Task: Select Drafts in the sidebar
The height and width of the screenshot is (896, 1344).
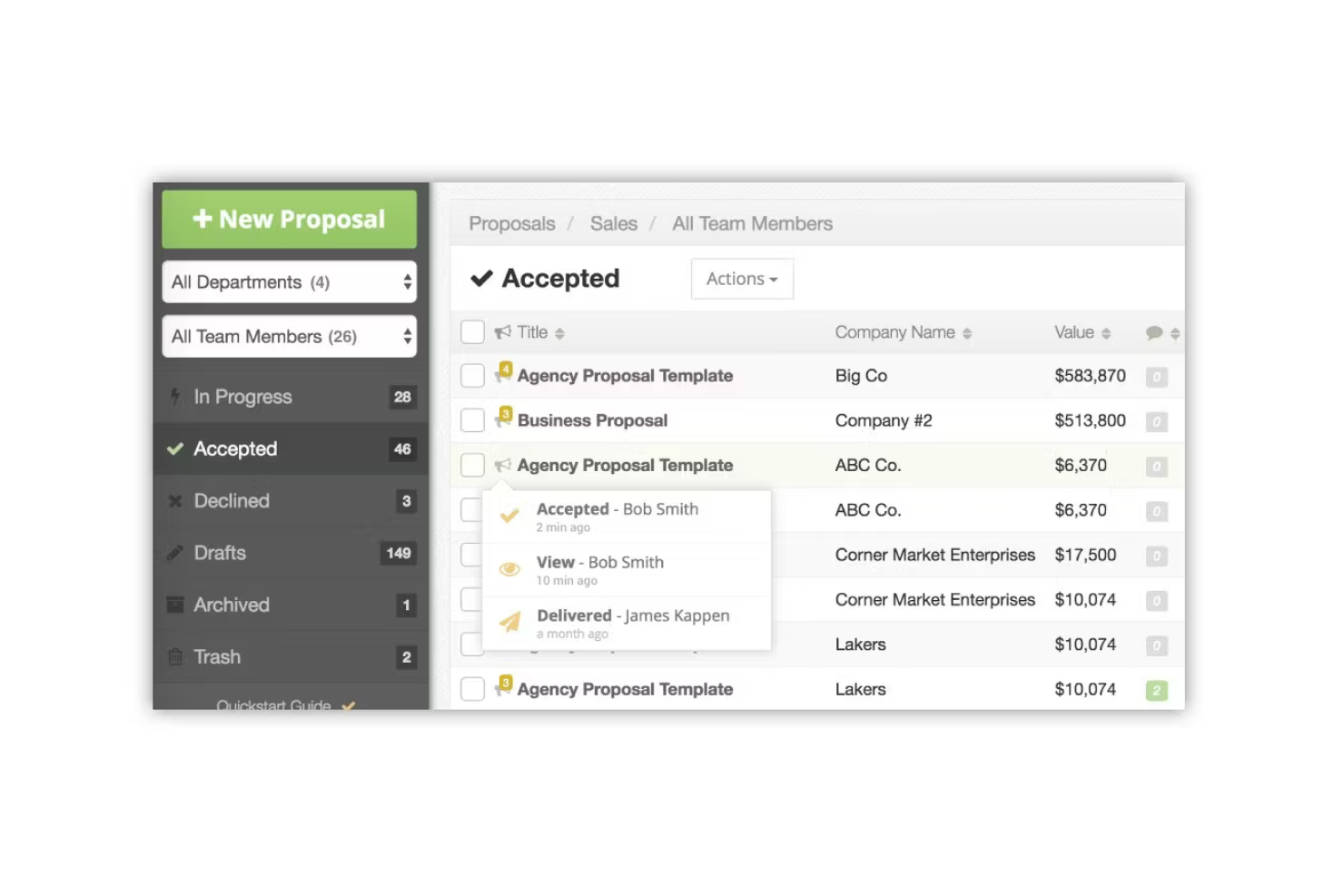Action: 219,553
